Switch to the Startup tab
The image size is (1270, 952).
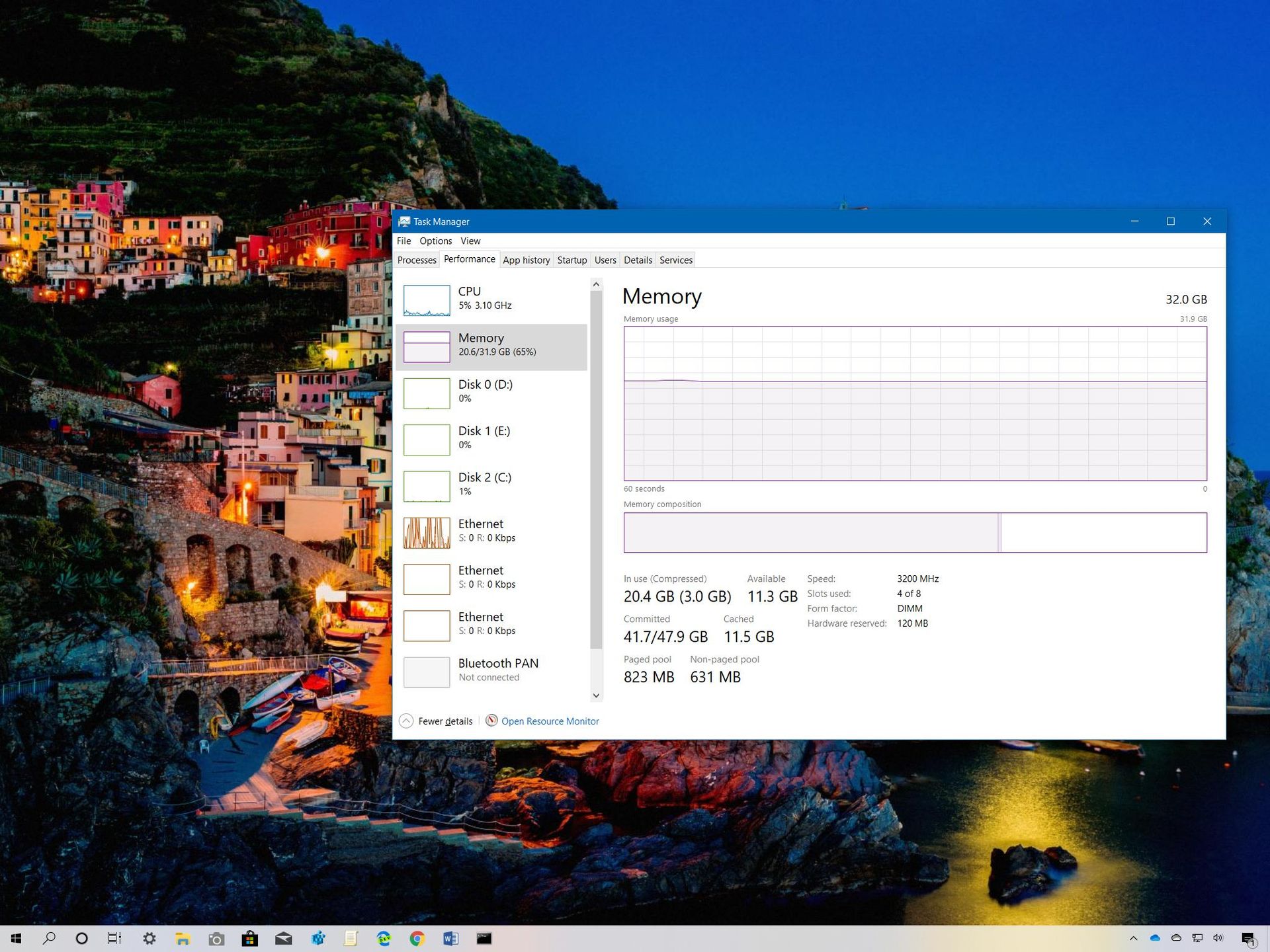coord(572,260)
